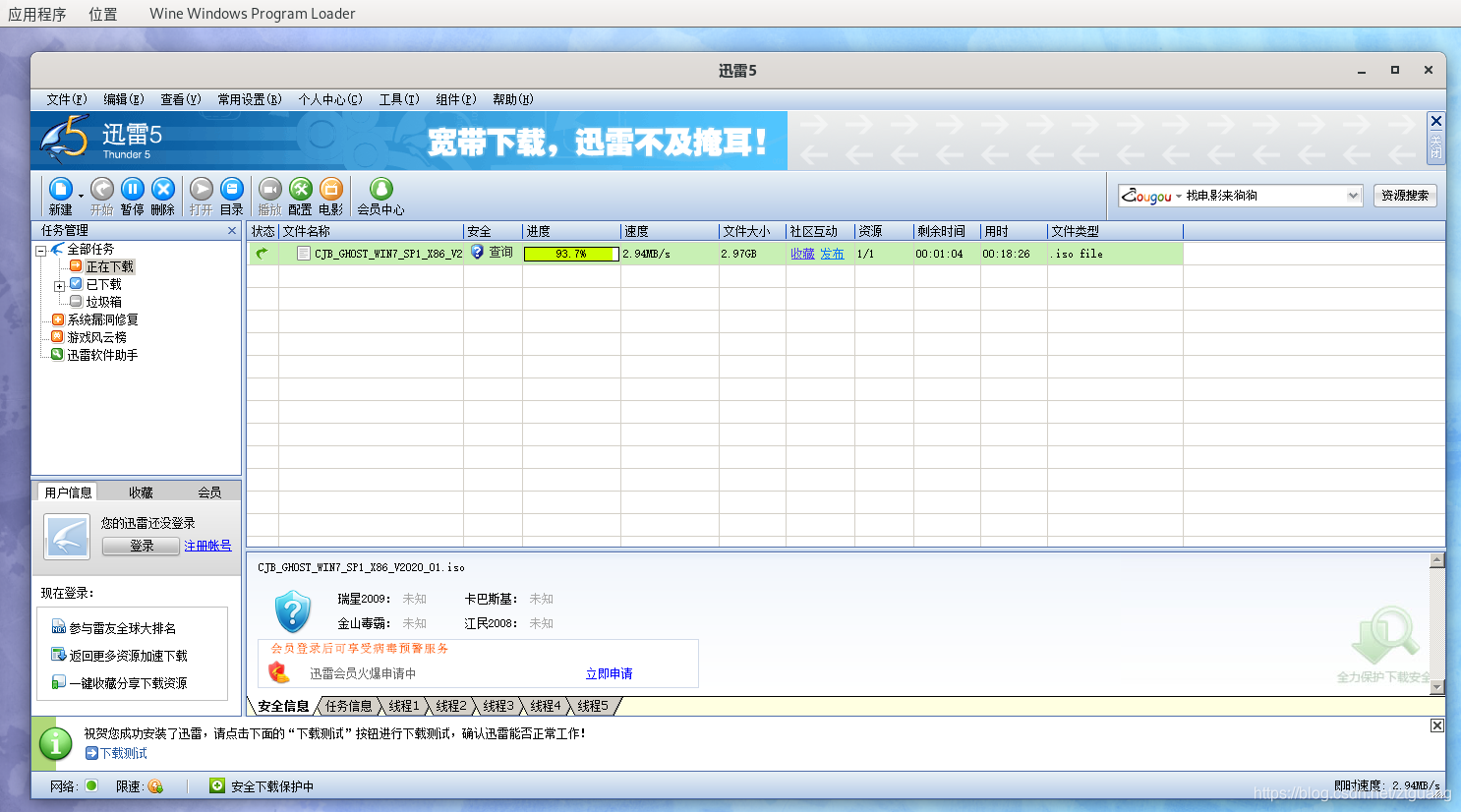Click the 安全下载保护中 green plus icon
1461x812 pixels.
click(x=217, y=785)
